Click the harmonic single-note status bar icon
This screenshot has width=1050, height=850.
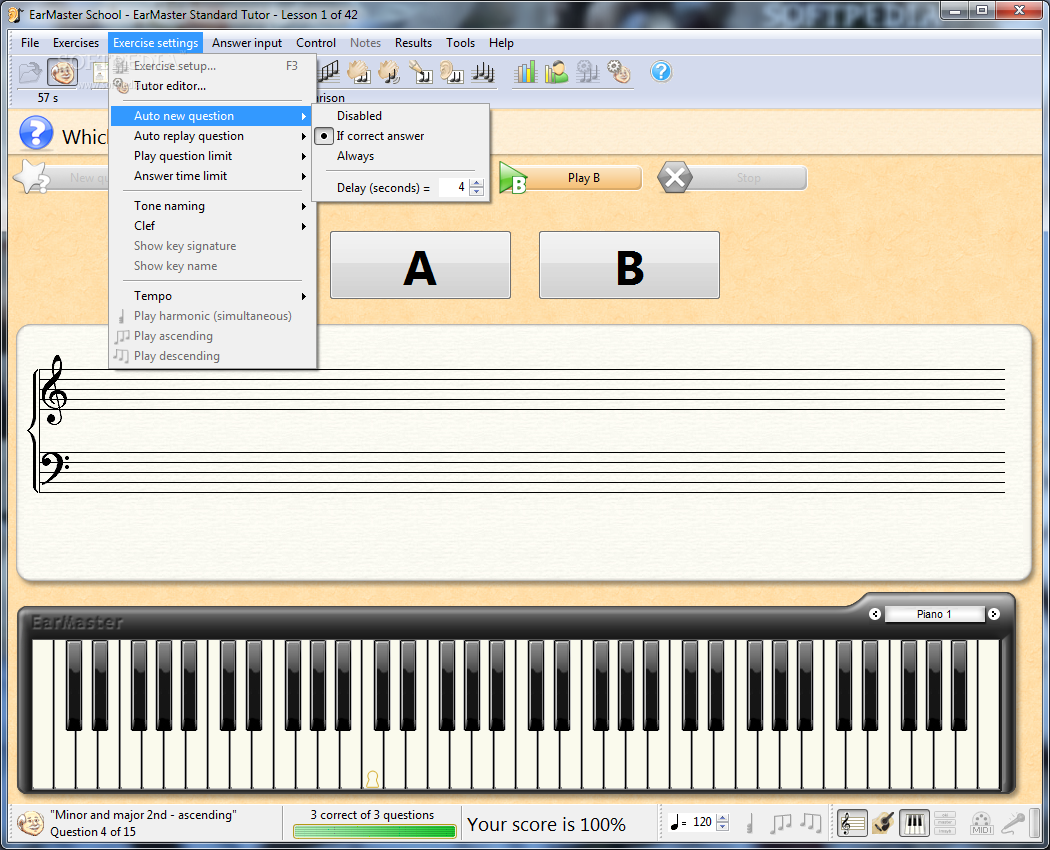click(750, 823)
